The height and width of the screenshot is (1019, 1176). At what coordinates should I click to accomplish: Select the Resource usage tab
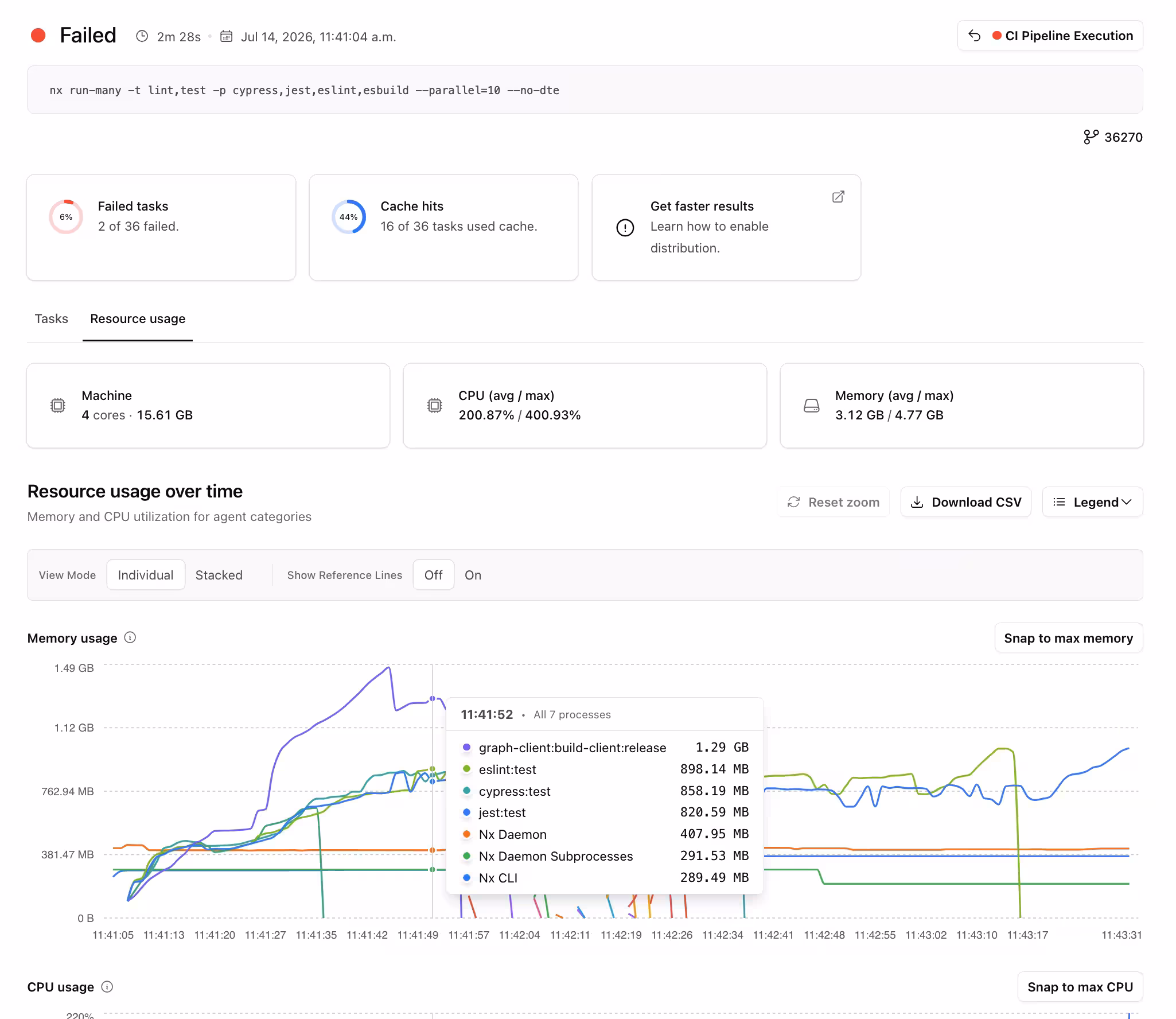pyautogui.click(x=138, y=318)
